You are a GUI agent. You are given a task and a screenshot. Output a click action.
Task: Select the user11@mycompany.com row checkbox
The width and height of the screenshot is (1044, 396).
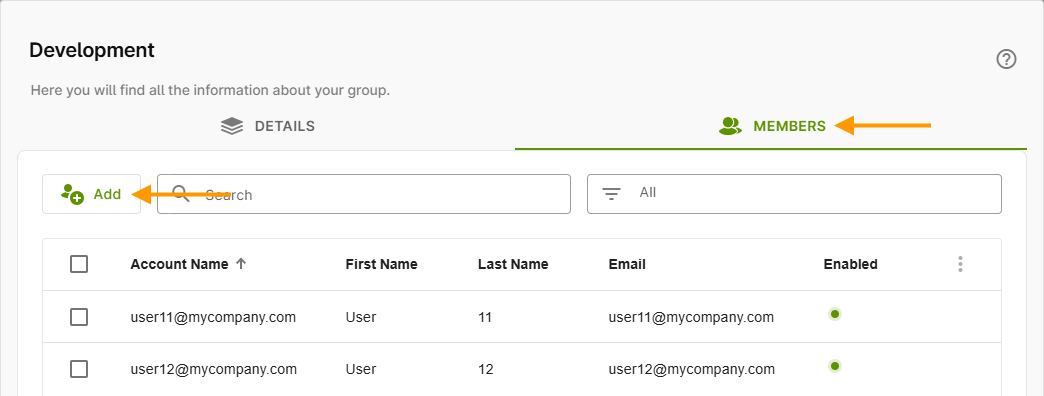pyautogui.click(x=79, y=317)
